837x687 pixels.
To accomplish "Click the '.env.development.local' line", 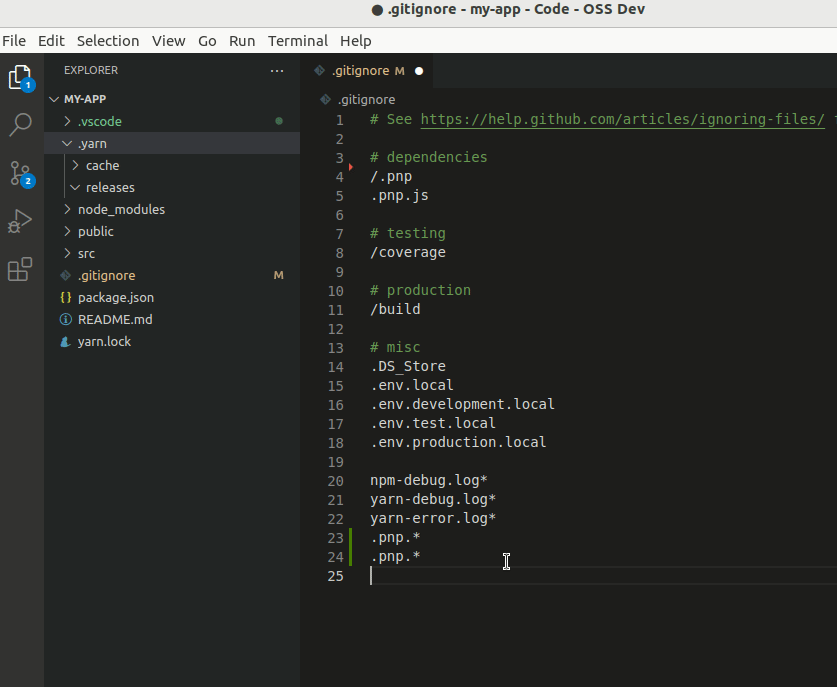I will point(462,404).
